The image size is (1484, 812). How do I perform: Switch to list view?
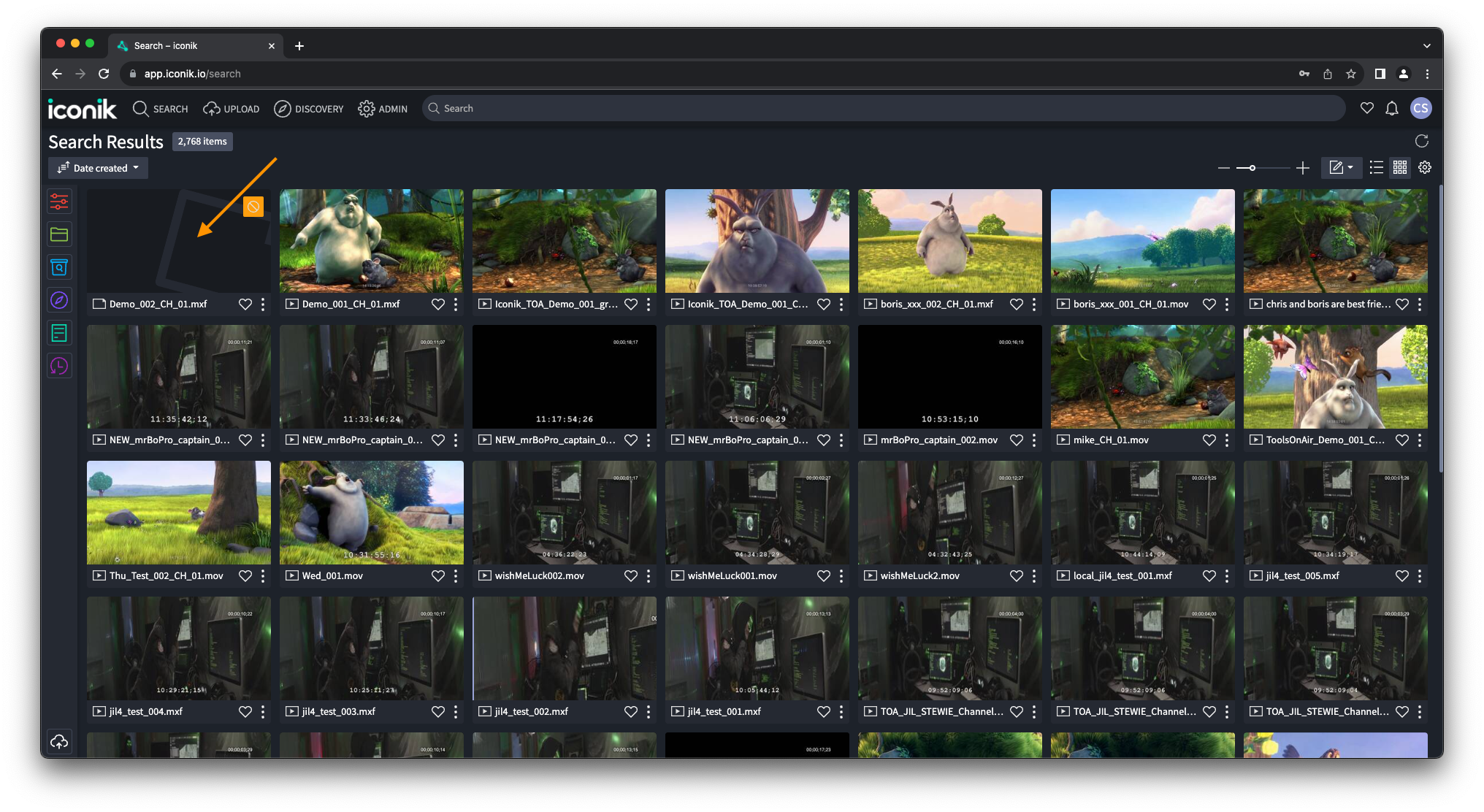pyautogui.click(x=1376, y=168)
